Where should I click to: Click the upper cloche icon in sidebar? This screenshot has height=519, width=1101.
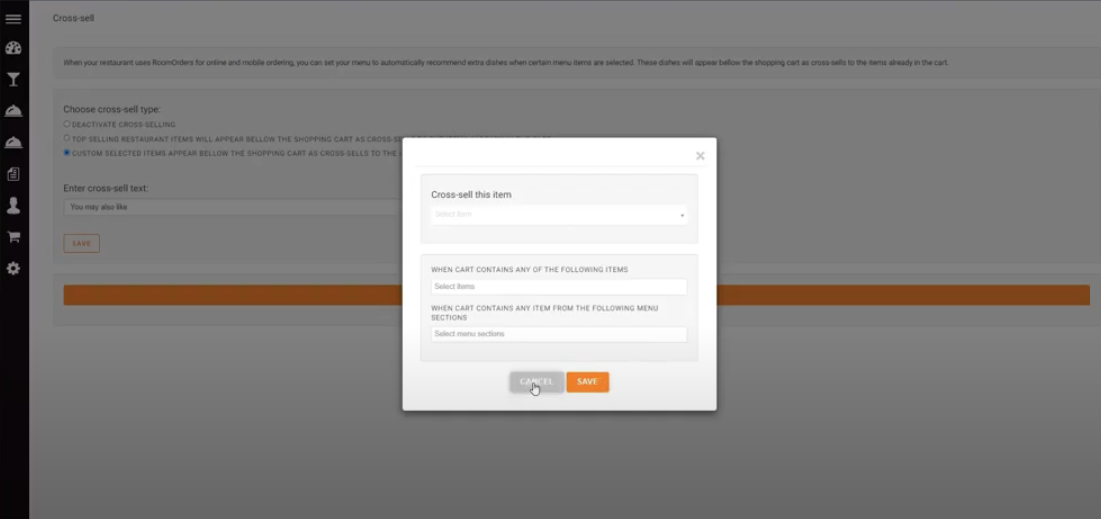13,111
